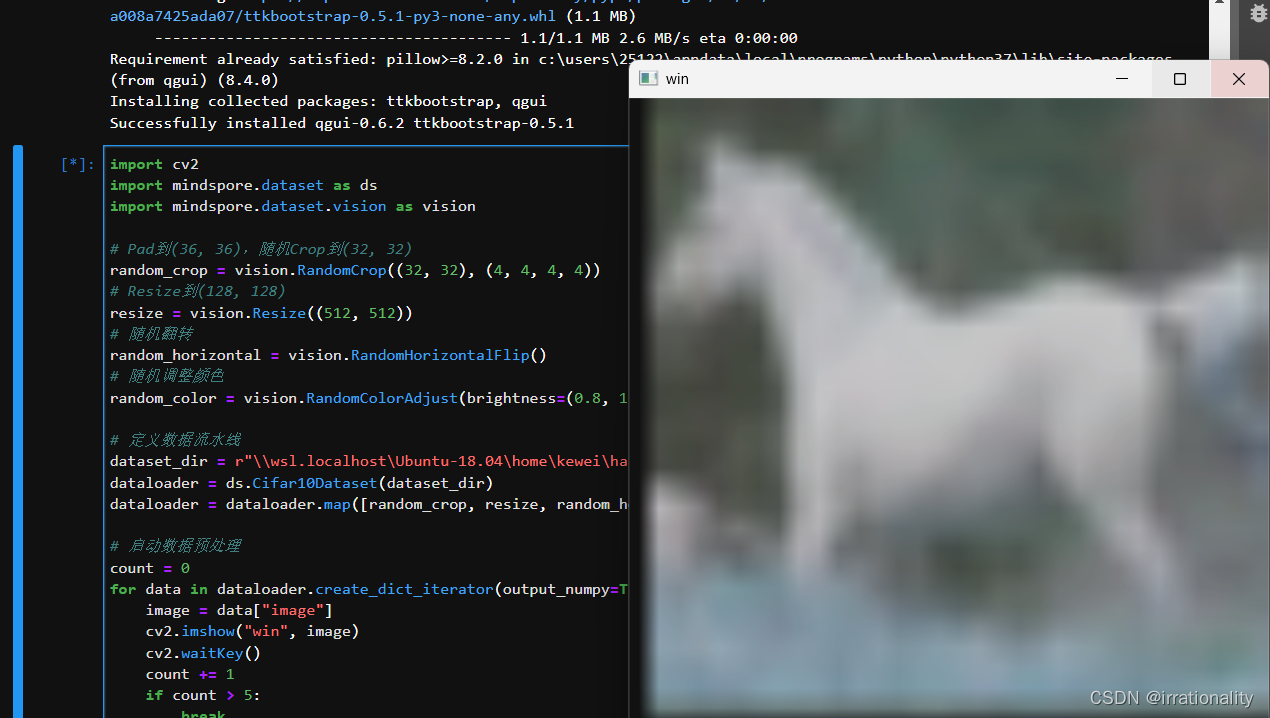Screen dimensions: 1270x718
Task: Maximize the win image window
Action: 1180,79
